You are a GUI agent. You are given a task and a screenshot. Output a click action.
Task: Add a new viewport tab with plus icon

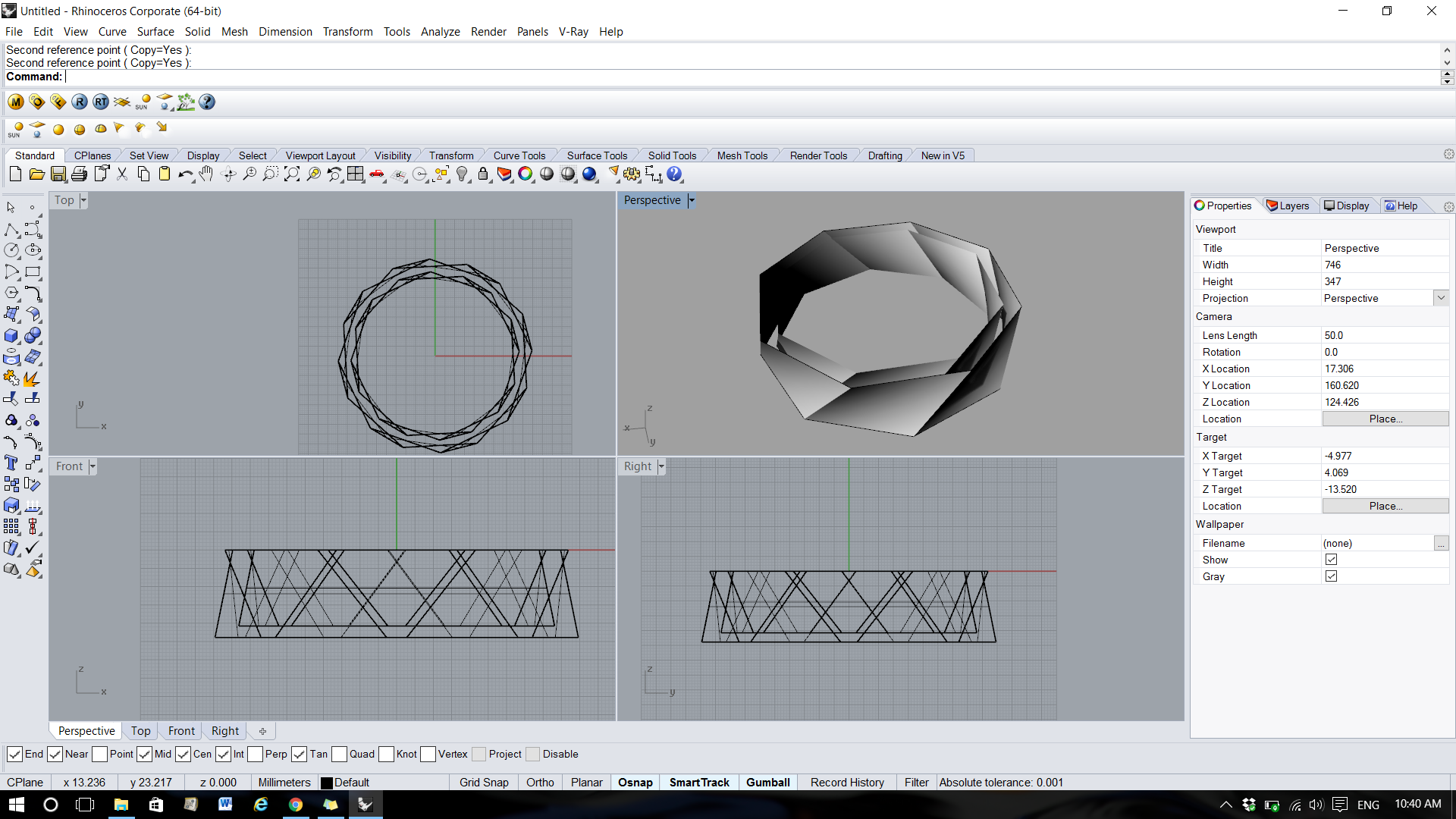click(262, 731)
